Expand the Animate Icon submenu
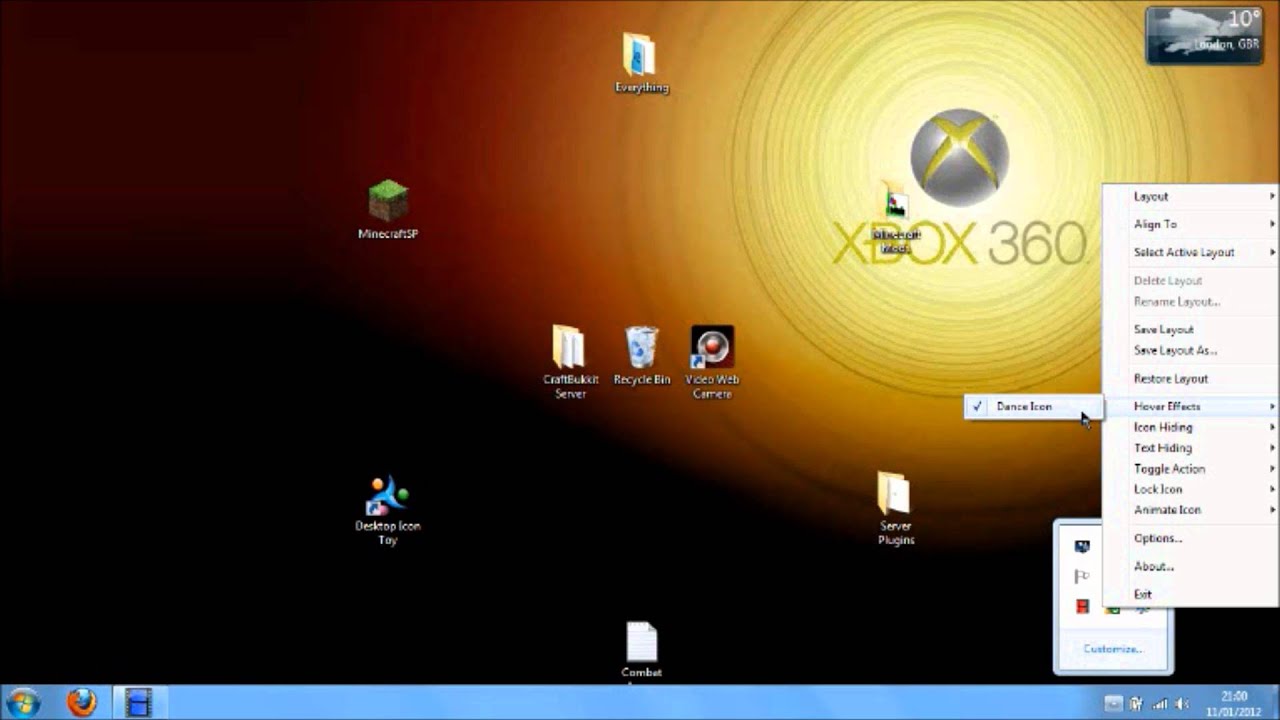 pyautogui.click(x=1191, y=510)
